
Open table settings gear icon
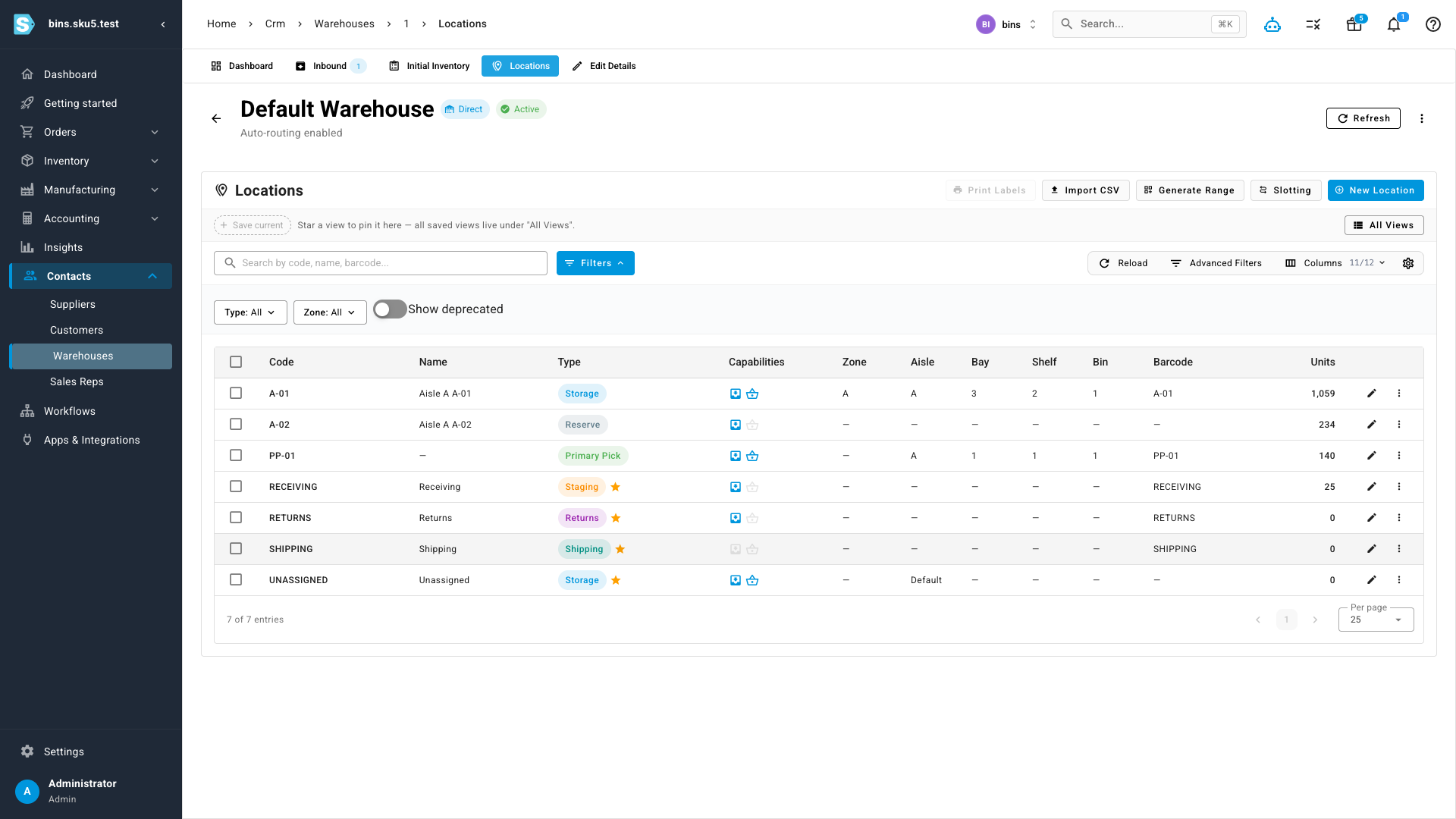[x=1408, y=263]
